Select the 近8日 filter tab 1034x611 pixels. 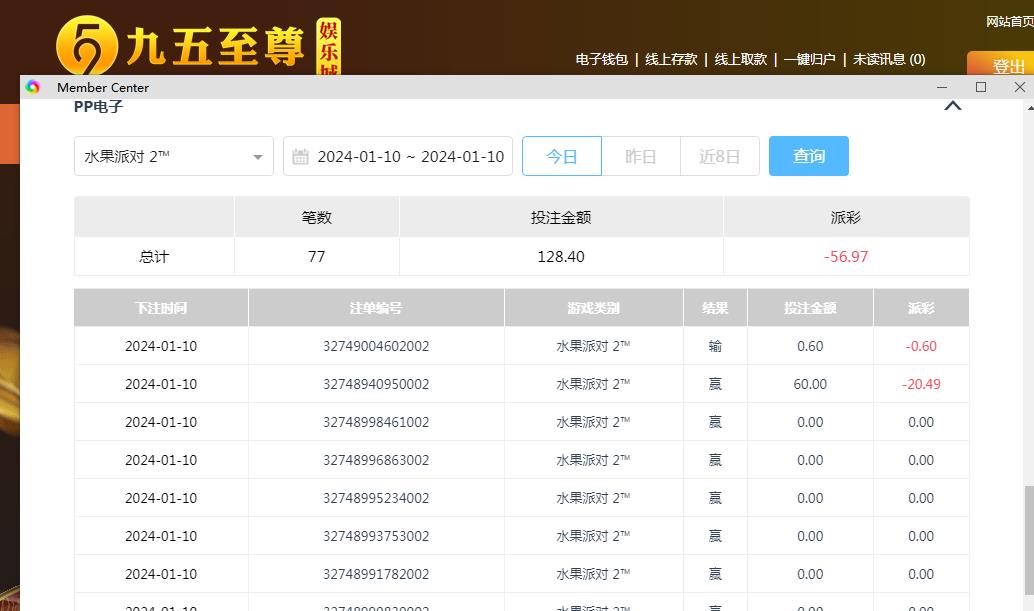point(719,156)
